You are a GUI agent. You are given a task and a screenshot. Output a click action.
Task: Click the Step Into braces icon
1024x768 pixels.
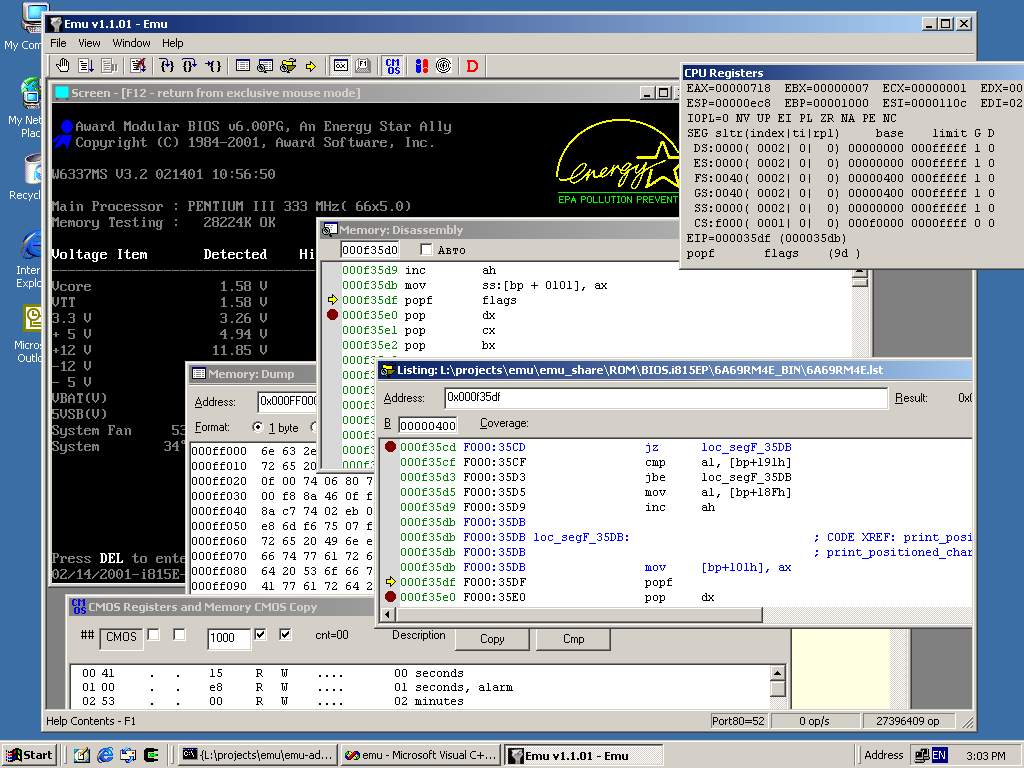[167, 65]
